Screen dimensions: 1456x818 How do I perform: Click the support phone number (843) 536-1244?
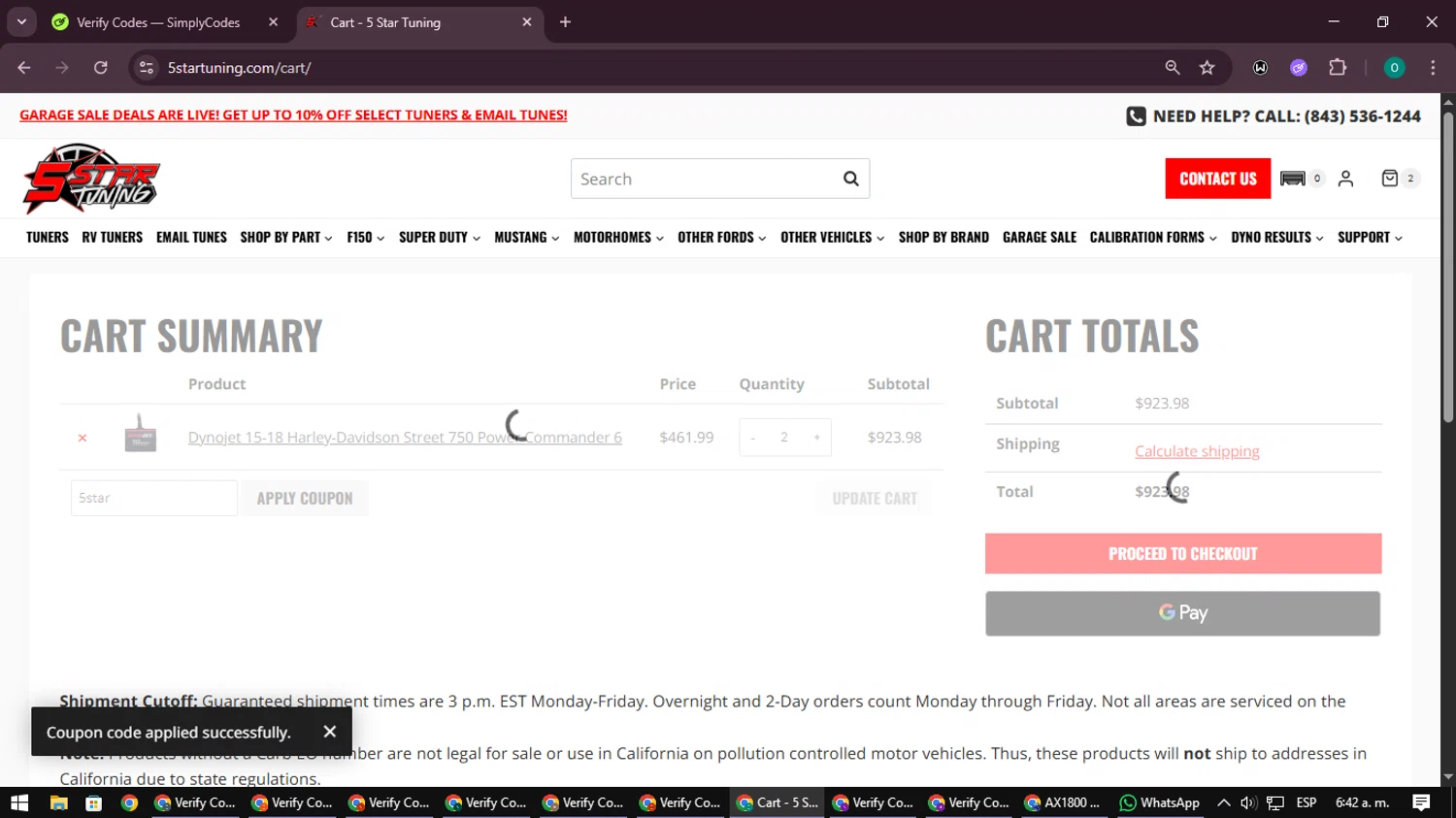1362,116
